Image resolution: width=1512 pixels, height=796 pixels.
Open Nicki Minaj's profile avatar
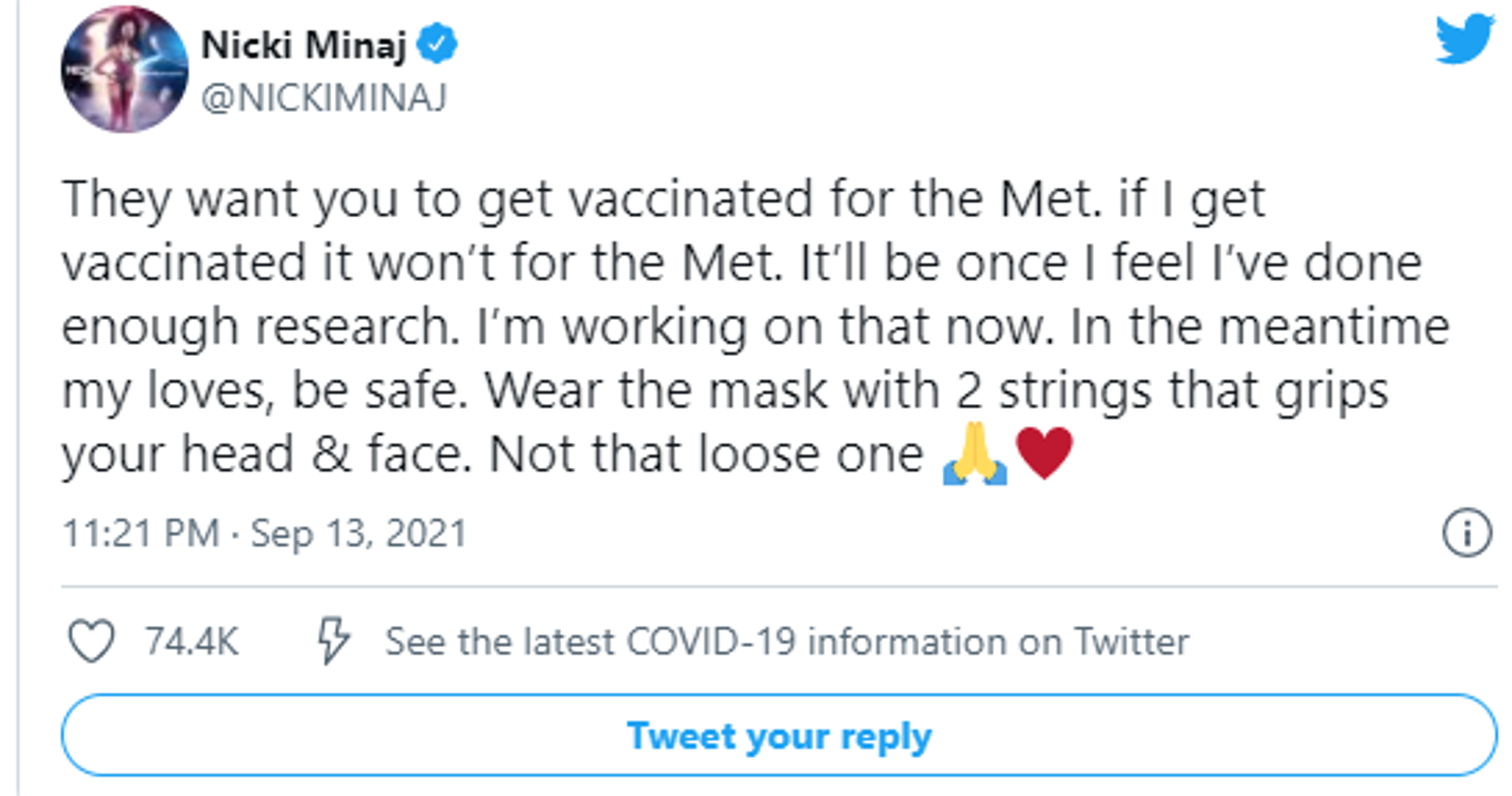(x=124, y=69)
